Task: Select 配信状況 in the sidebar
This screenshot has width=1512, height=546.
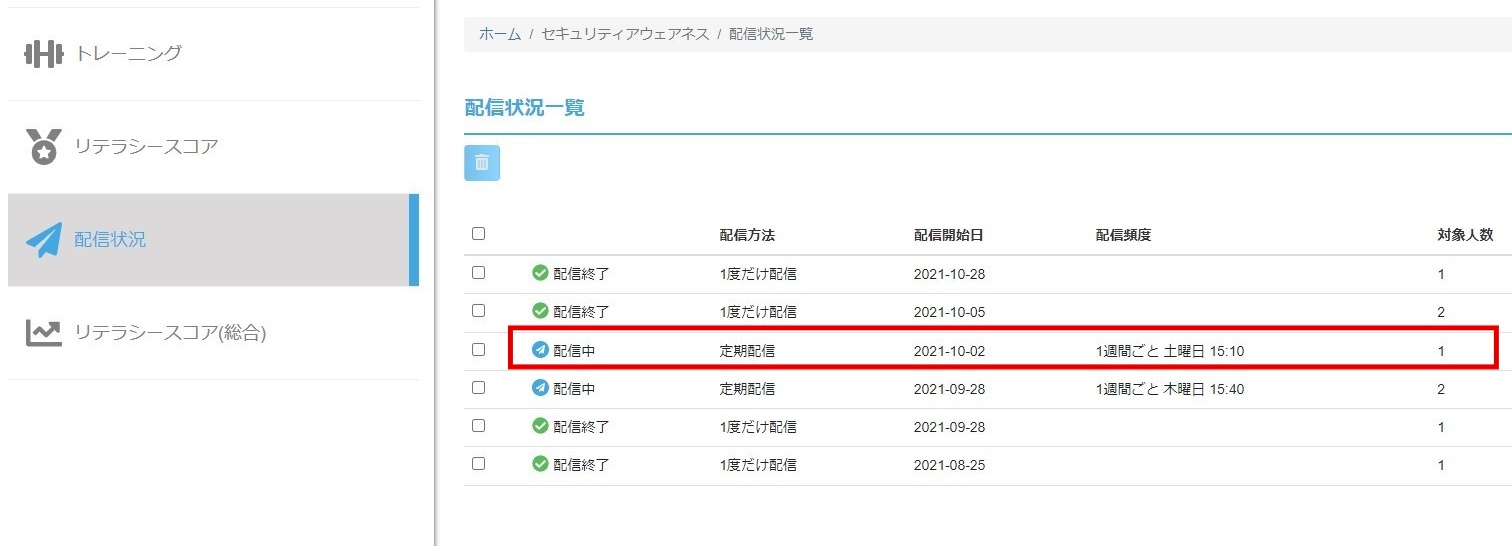Action: (213, 240)
